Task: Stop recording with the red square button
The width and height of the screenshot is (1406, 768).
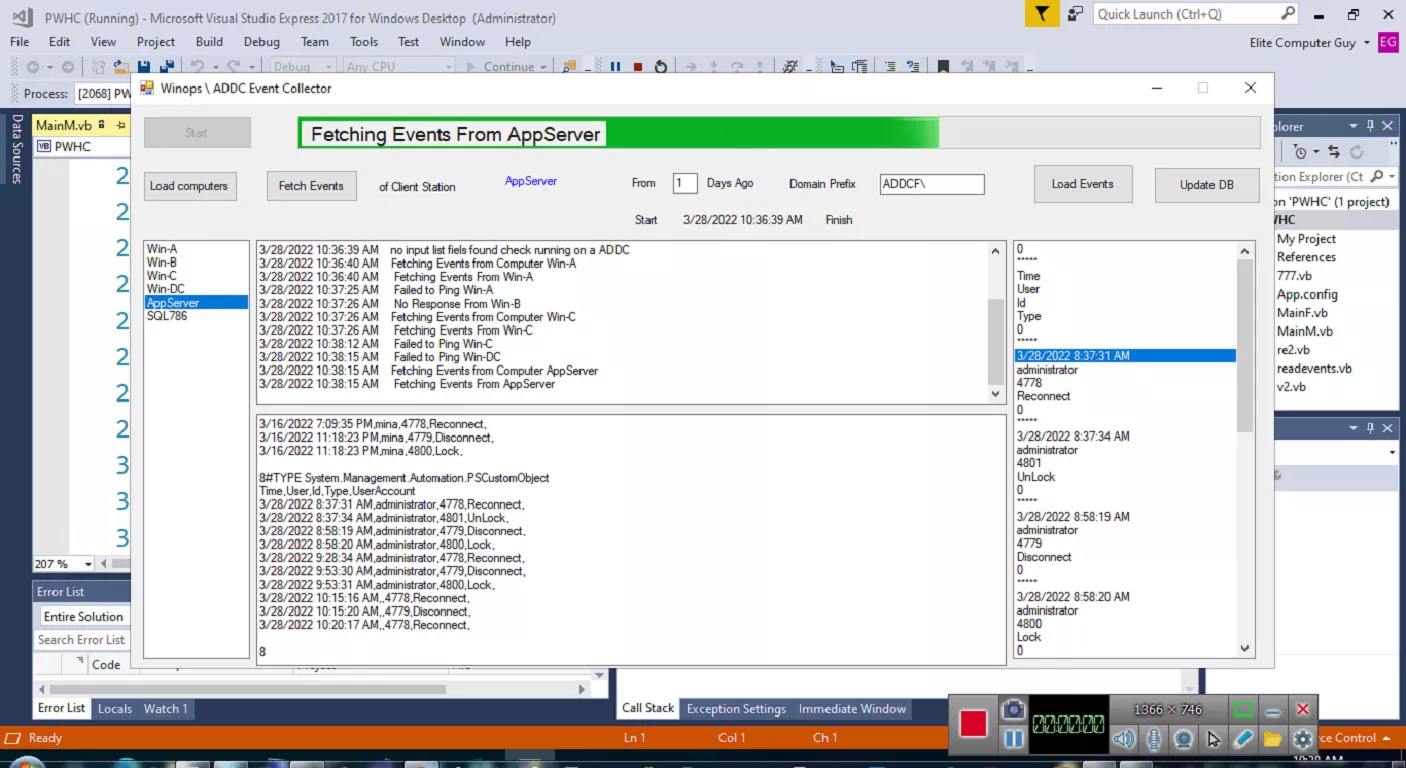Action: (x=973, y=723)
